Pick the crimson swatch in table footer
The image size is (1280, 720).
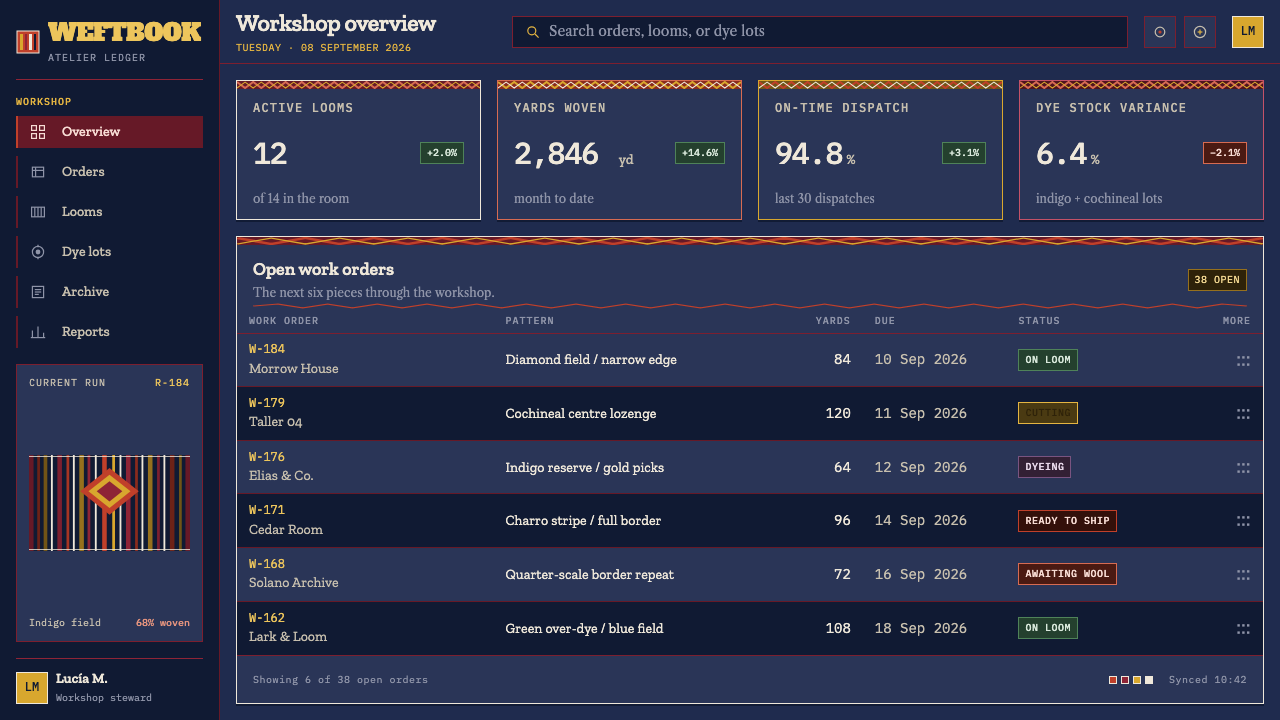point(1125,680)
